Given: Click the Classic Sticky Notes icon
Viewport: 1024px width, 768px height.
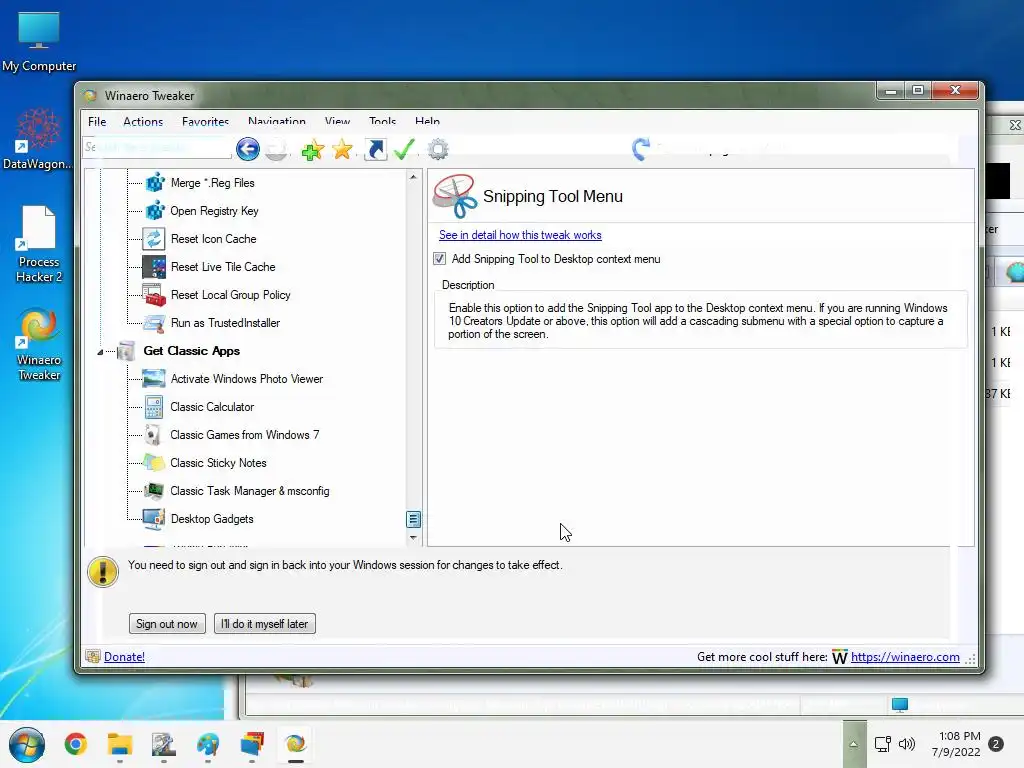Looking at the screenshot, I should (154, 463).
